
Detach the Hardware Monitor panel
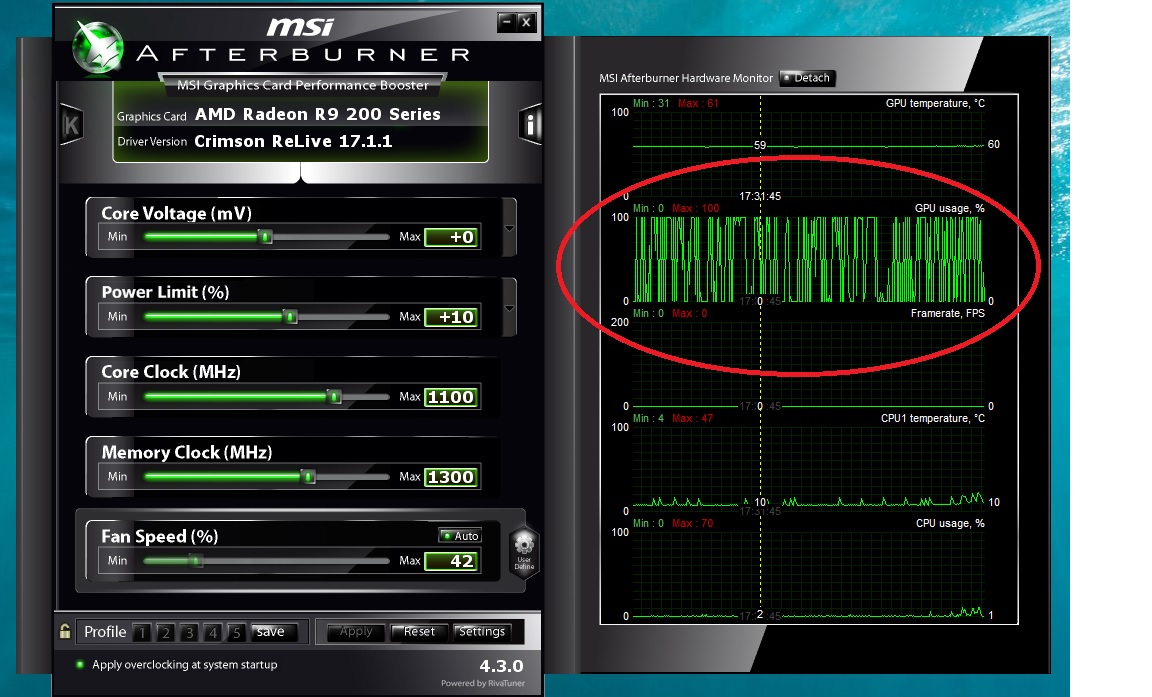(x=807, y=78)
